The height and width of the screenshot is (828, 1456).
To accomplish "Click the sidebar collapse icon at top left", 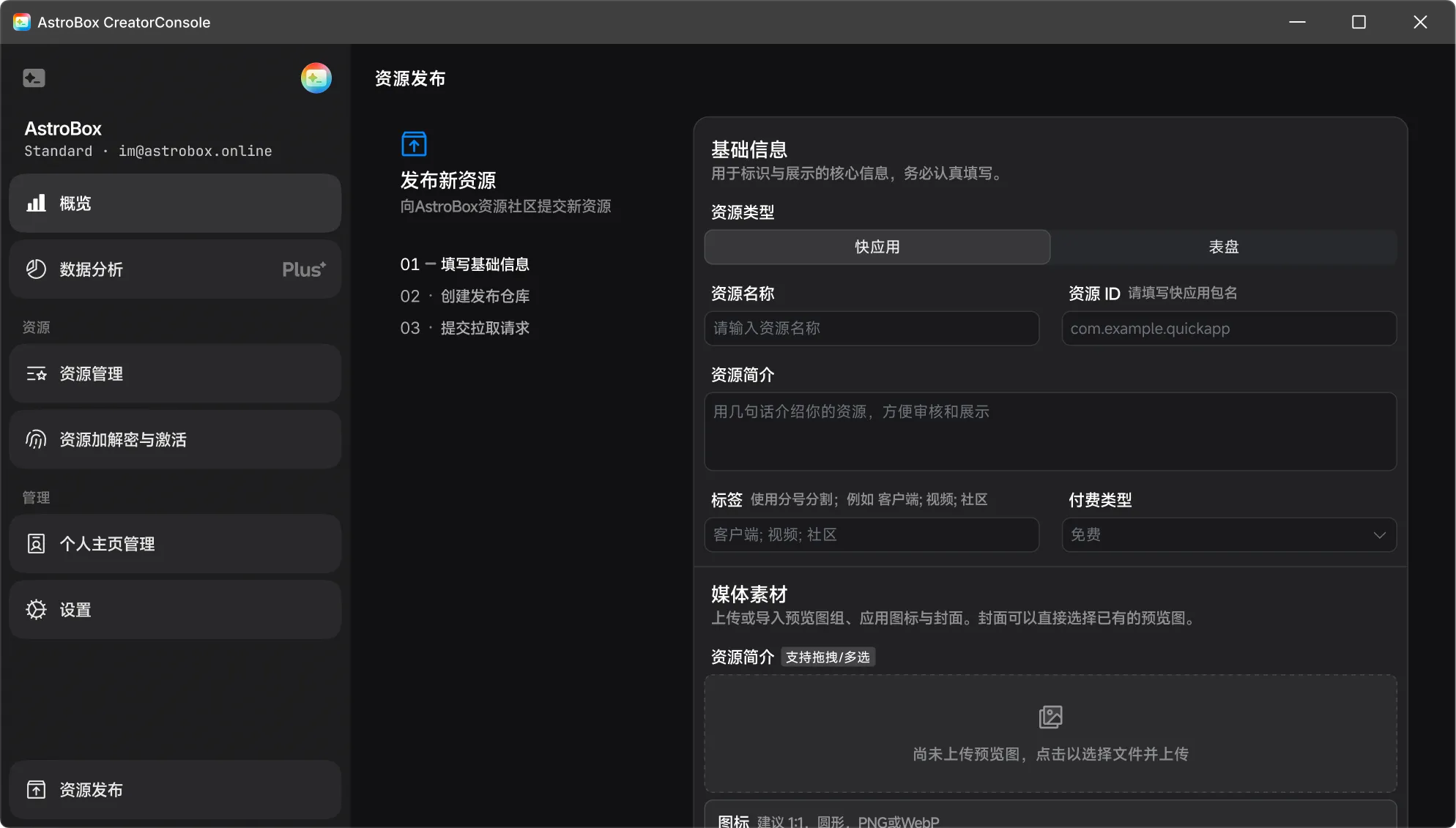I will [x=34, y=78].
